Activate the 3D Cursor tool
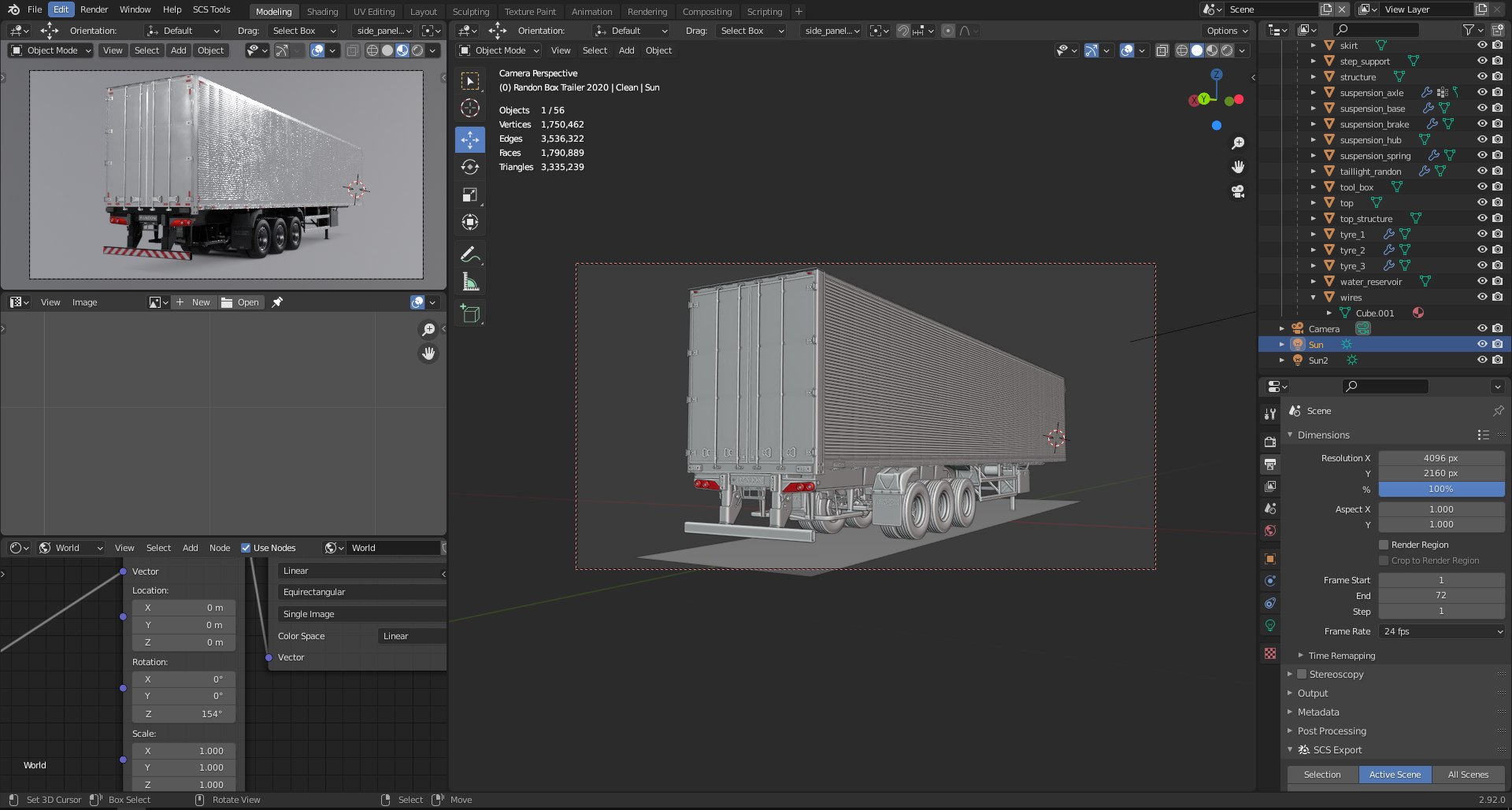Image resolution: width=1512 pixels, height=810 pixels. point(470,109)
